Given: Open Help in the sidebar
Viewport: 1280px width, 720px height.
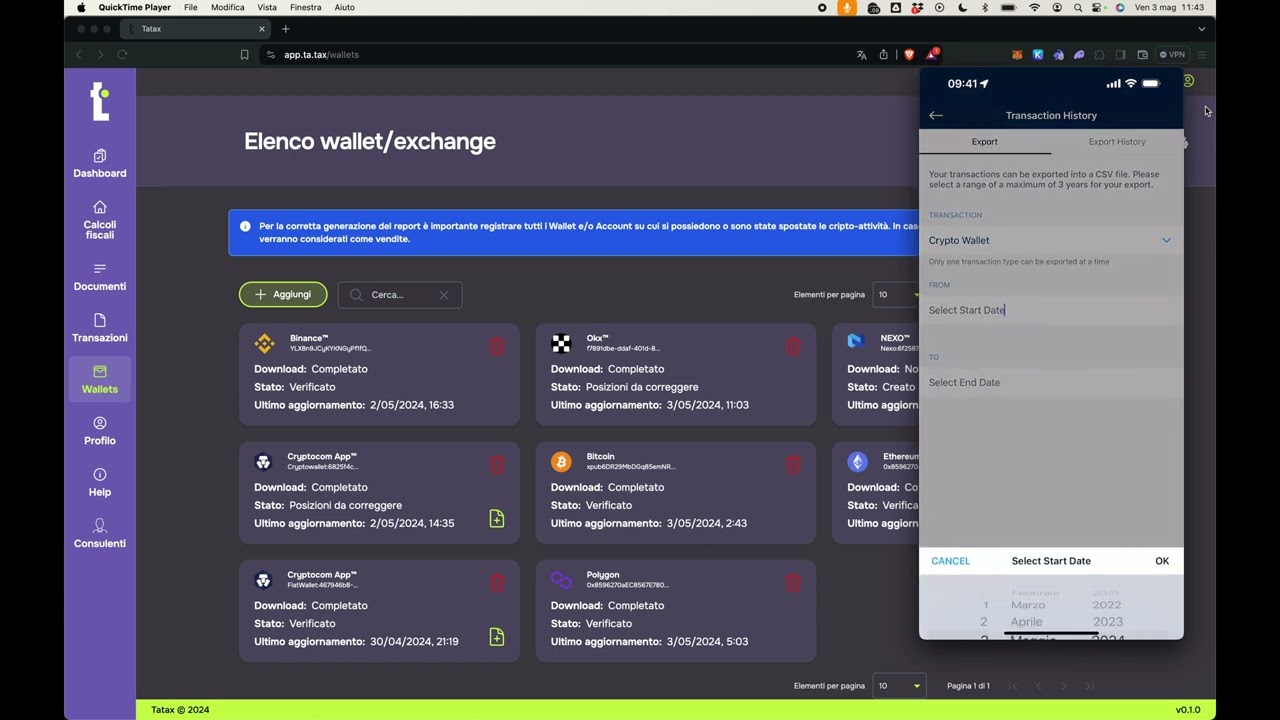Looking at the screenshot, I should coord(99,482).
